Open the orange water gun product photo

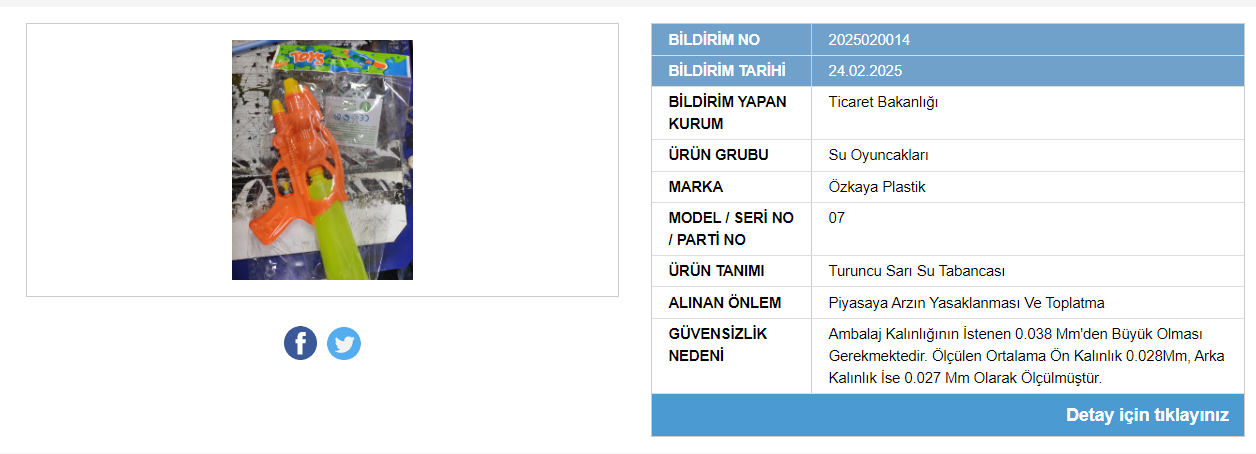322,160
